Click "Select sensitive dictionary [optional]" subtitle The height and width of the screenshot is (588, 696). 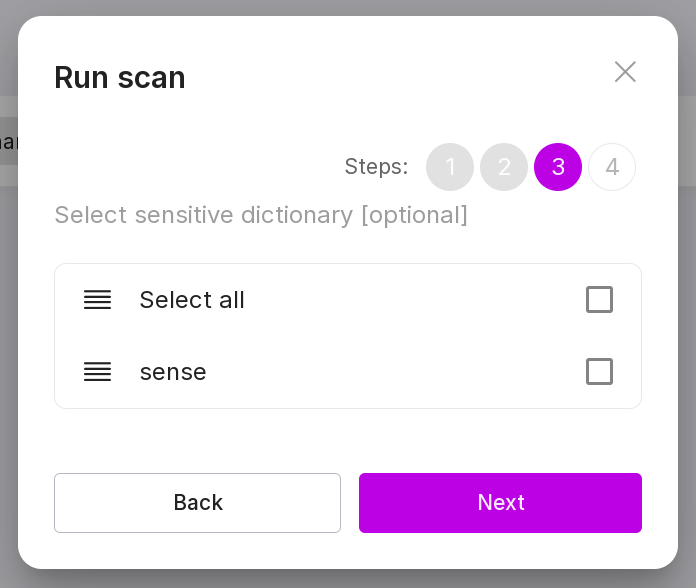[x=261, y=215]
